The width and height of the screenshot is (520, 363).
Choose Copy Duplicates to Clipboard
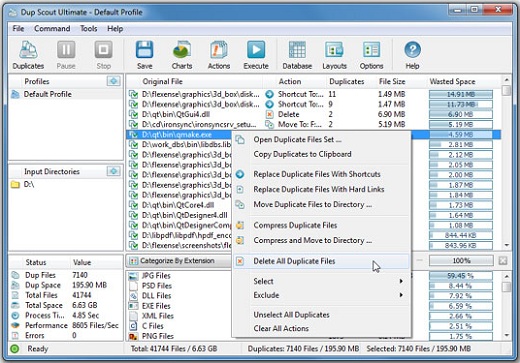321,154
